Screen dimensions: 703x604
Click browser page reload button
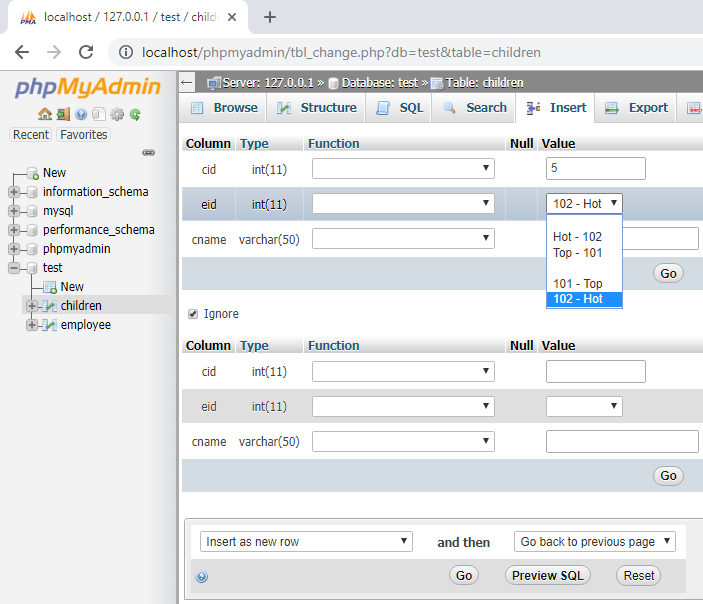click(x=86, y=52)
